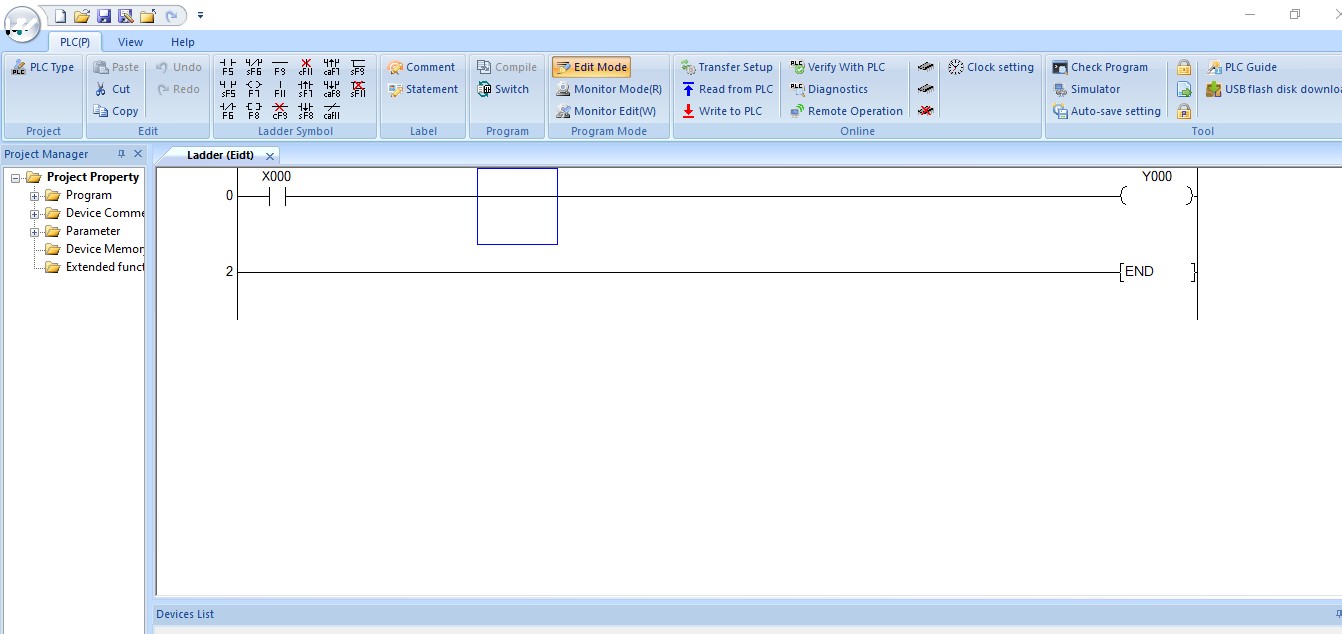
Task: Open the round application menu button
Action: (22, 22)
